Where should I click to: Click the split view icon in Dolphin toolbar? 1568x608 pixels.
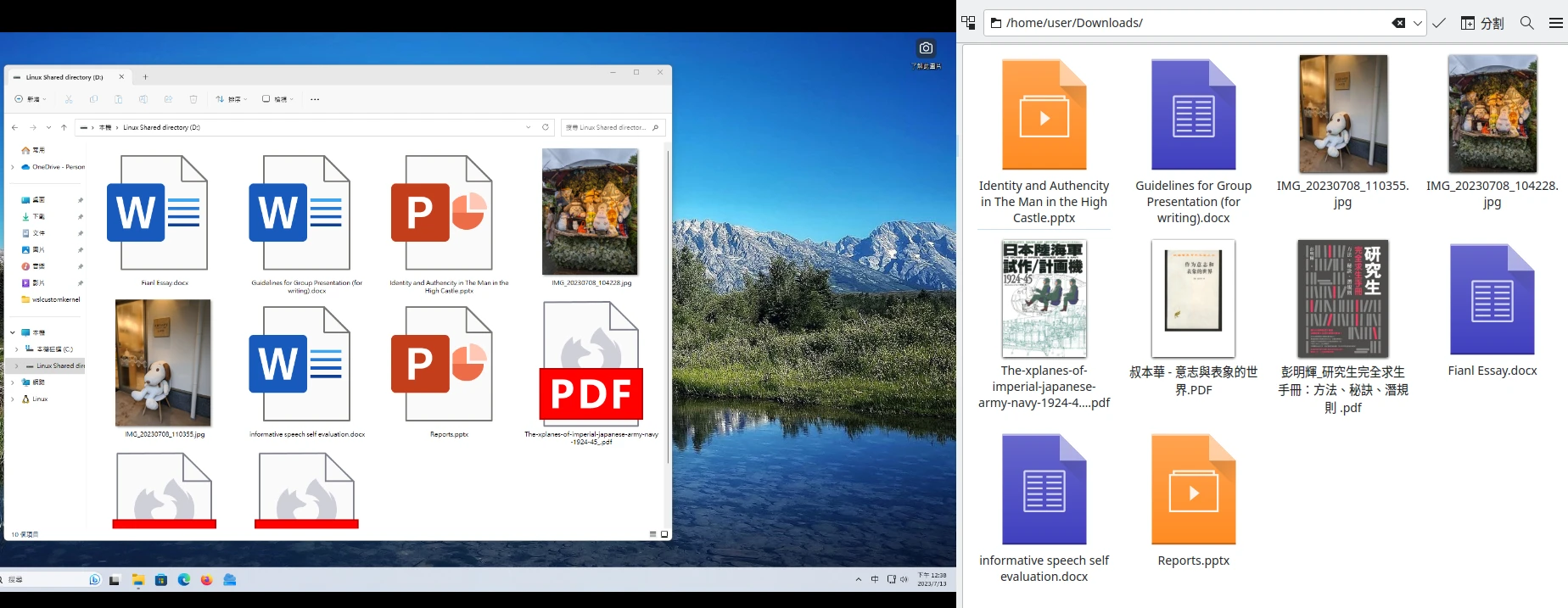(1481, 23)
